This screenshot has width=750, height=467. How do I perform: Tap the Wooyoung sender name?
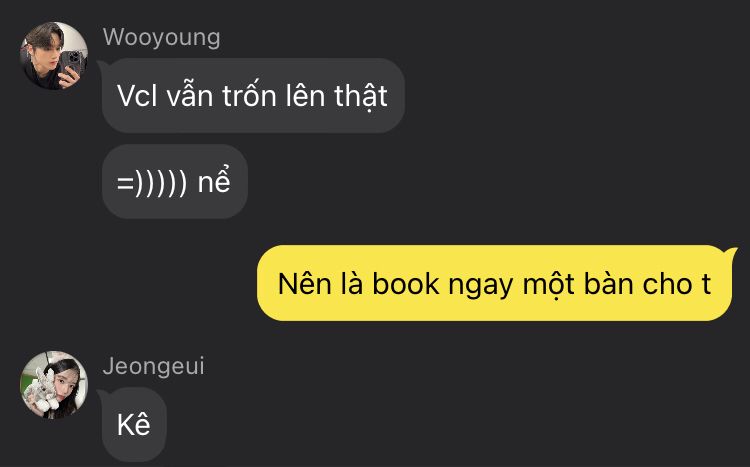[x=162, y=38]
